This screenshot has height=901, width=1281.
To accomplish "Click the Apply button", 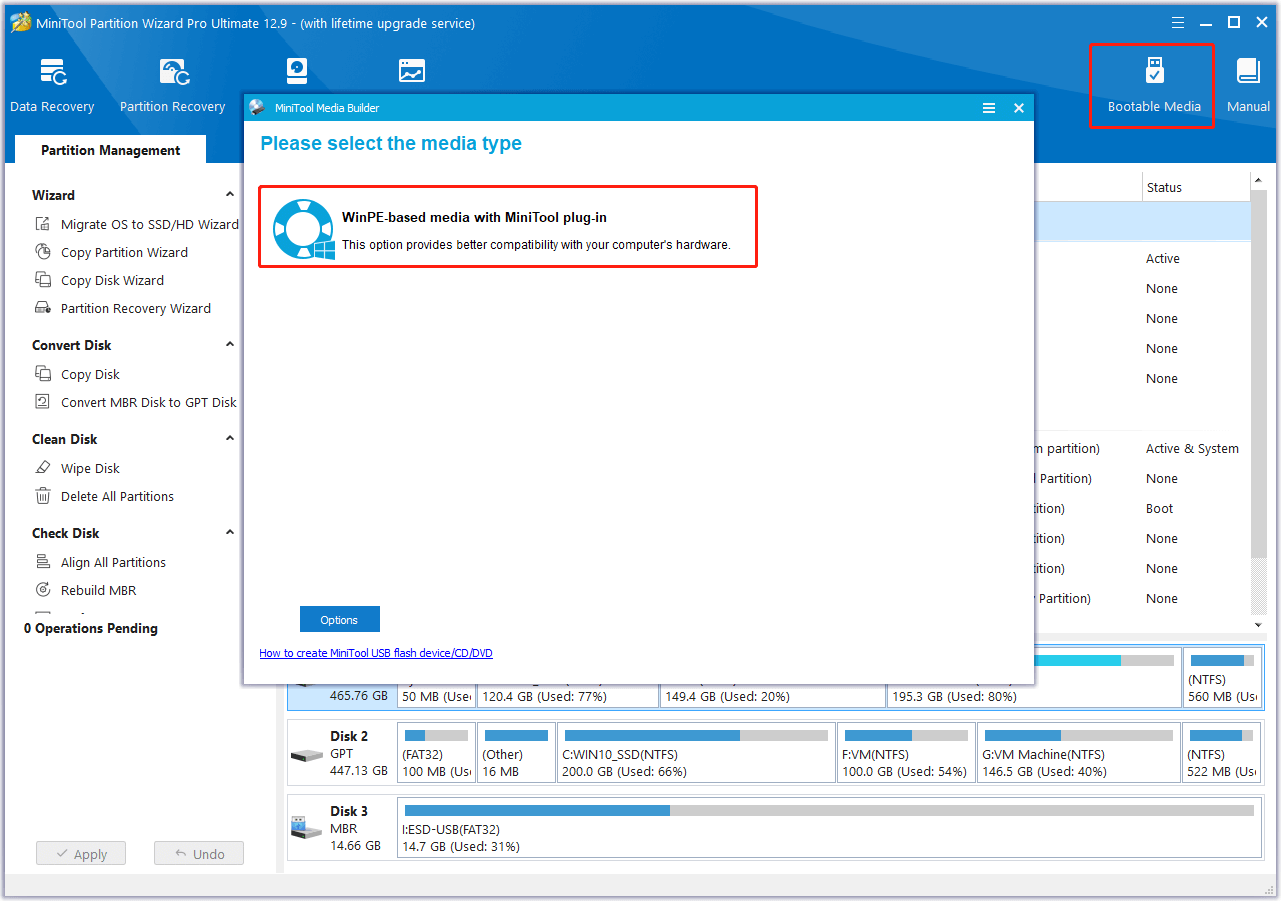I will click(81, 854).
